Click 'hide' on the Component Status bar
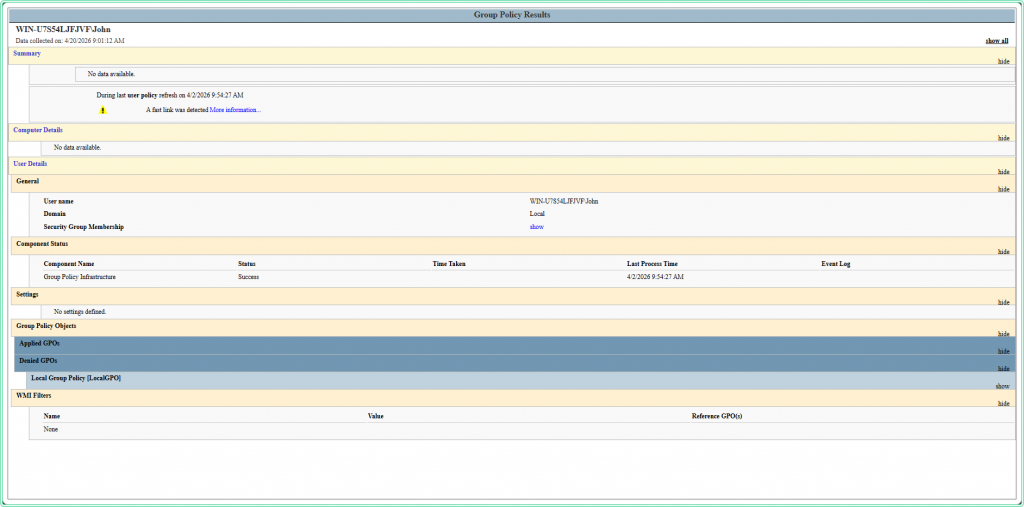 [x=1003, y=251]
